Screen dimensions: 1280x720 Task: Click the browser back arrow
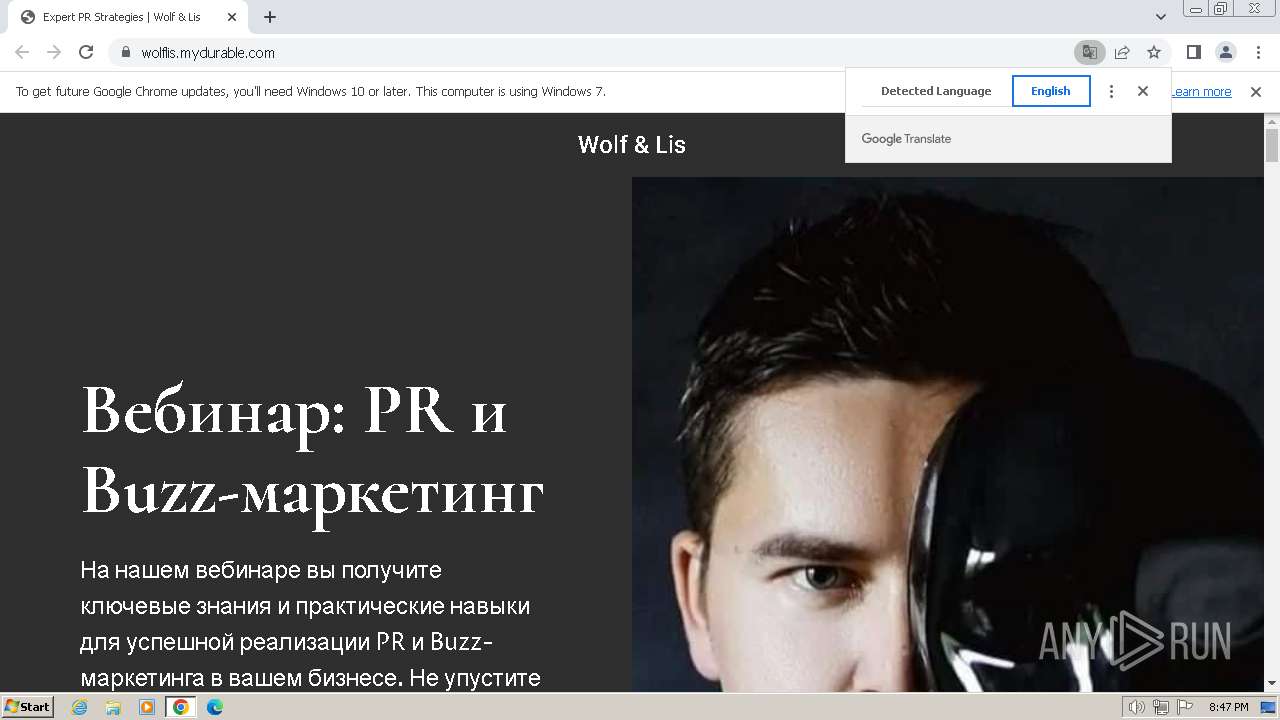[22, 52]
